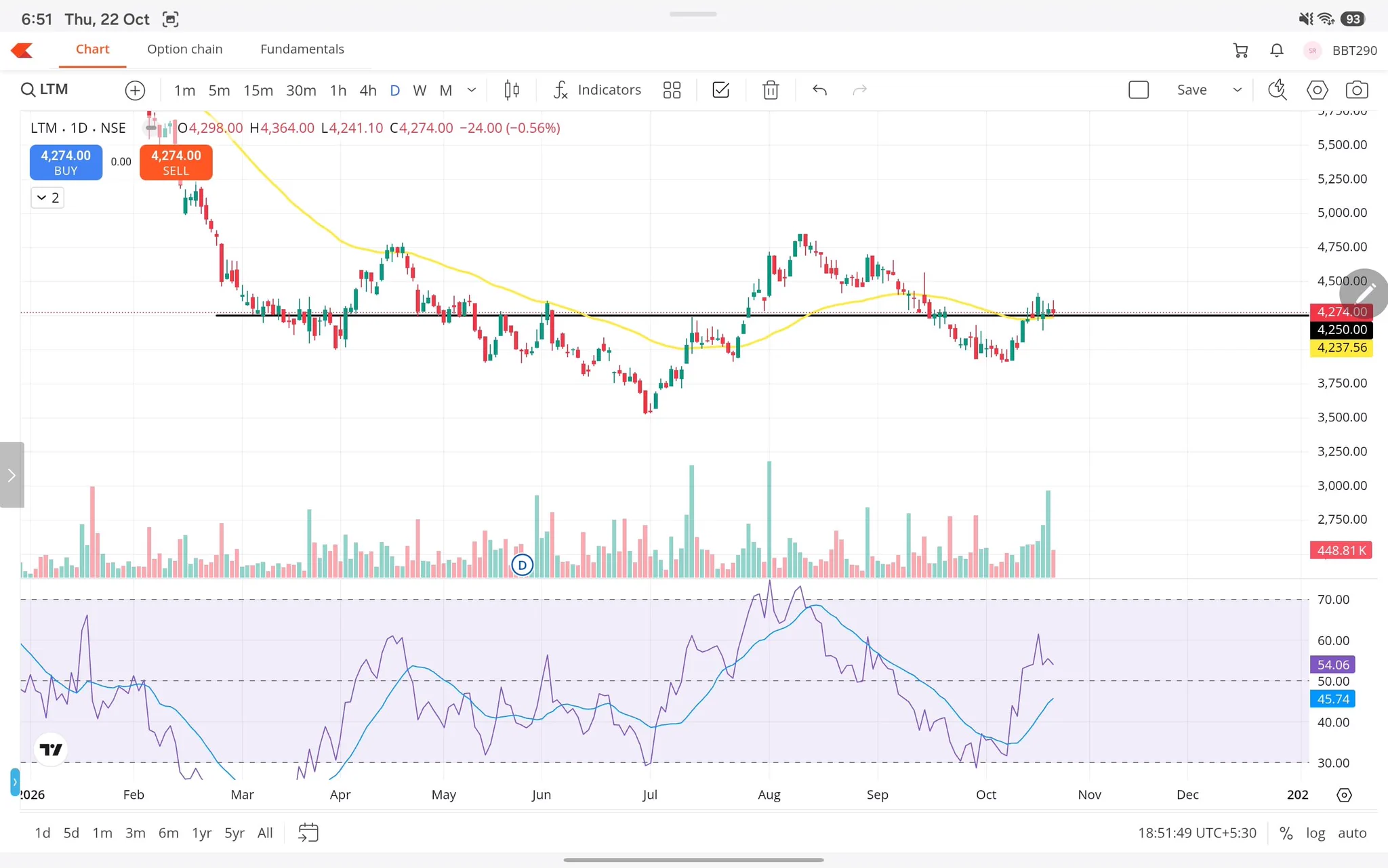Open the time axis settings icon
The image size is (1388, 868).
1344,795
